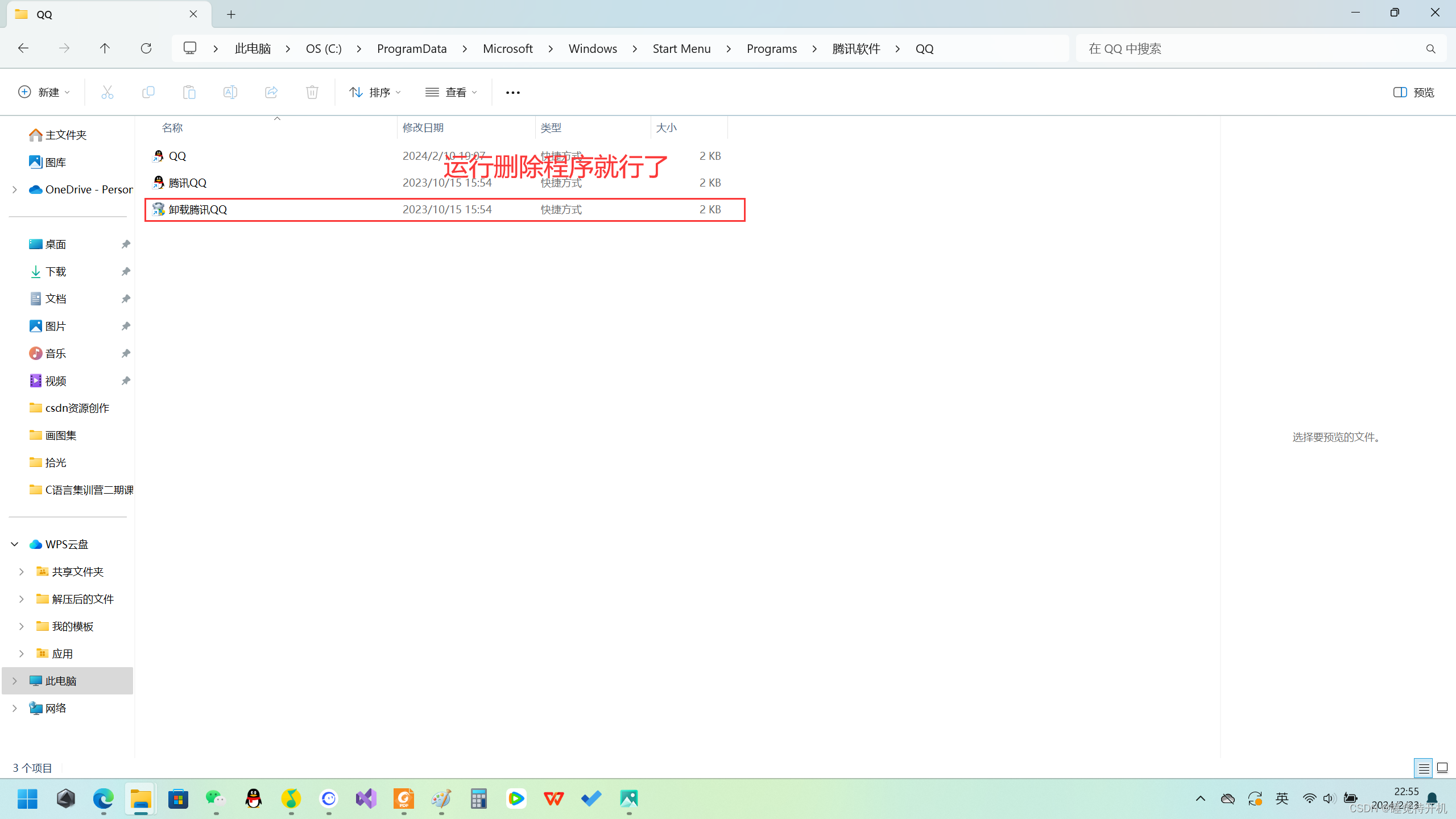Image resolution: width=1456 pixels, height=819 pixels.
Task: Open the 查看 view dropdown
Action: coord(452,92)
